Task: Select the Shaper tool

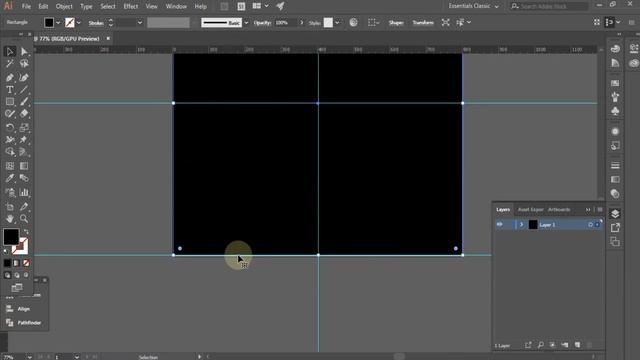Action: coord(10,114)
